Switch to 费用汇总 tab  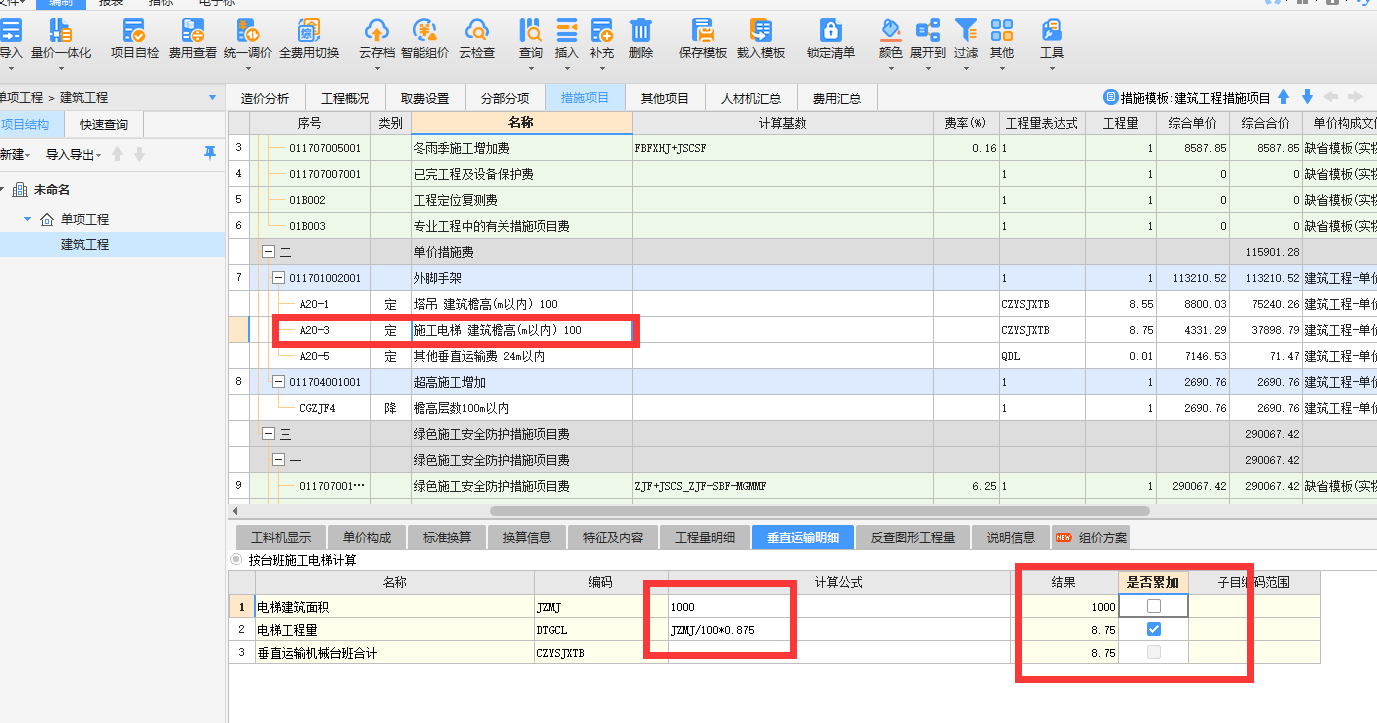click(x=837, y=98)
